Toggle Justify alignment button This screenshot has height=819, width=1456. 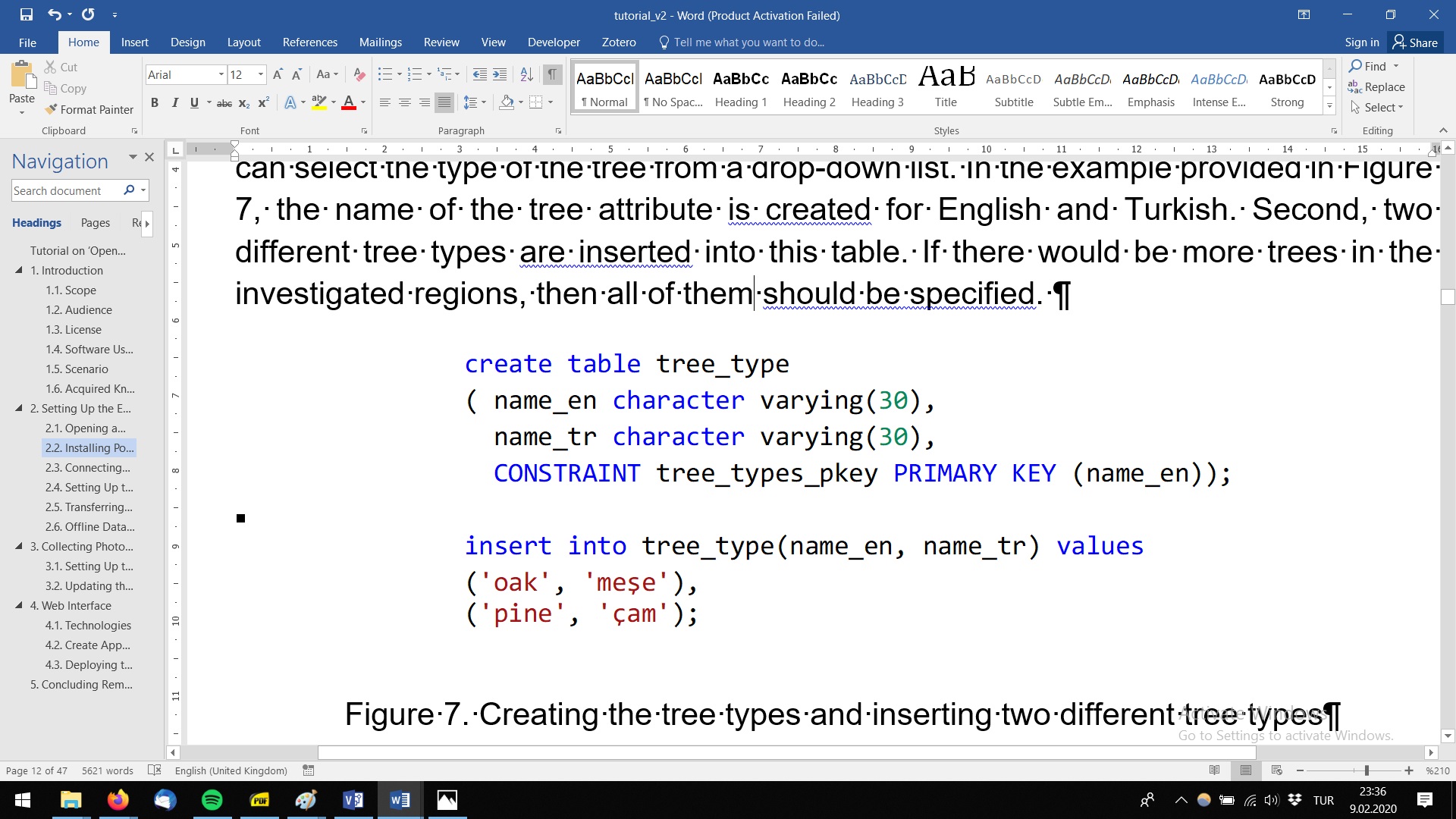point(444,102)
